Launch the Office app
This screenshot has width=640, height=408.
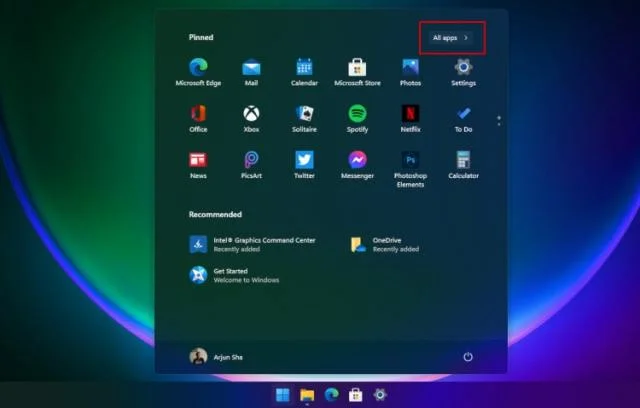click(198, 119)
